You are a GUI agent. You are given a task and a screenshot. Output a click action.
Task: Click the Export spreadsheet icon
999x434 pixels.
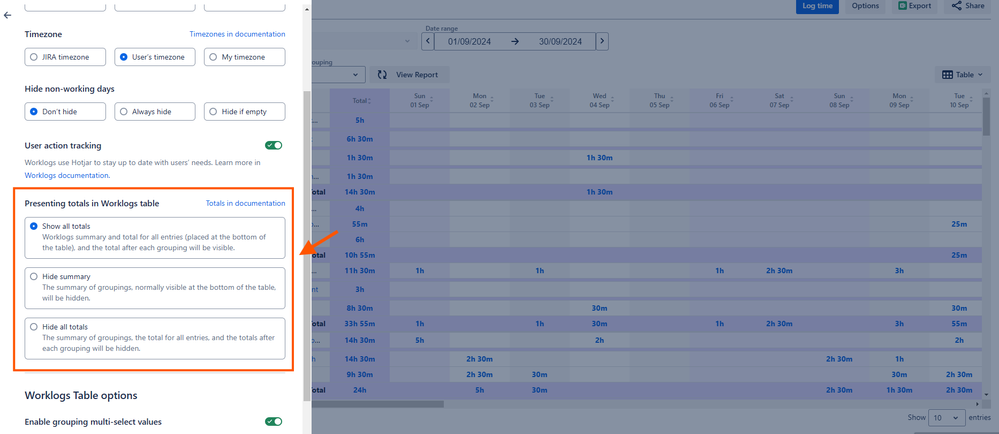pyautogui.click(x=902, y=6)
